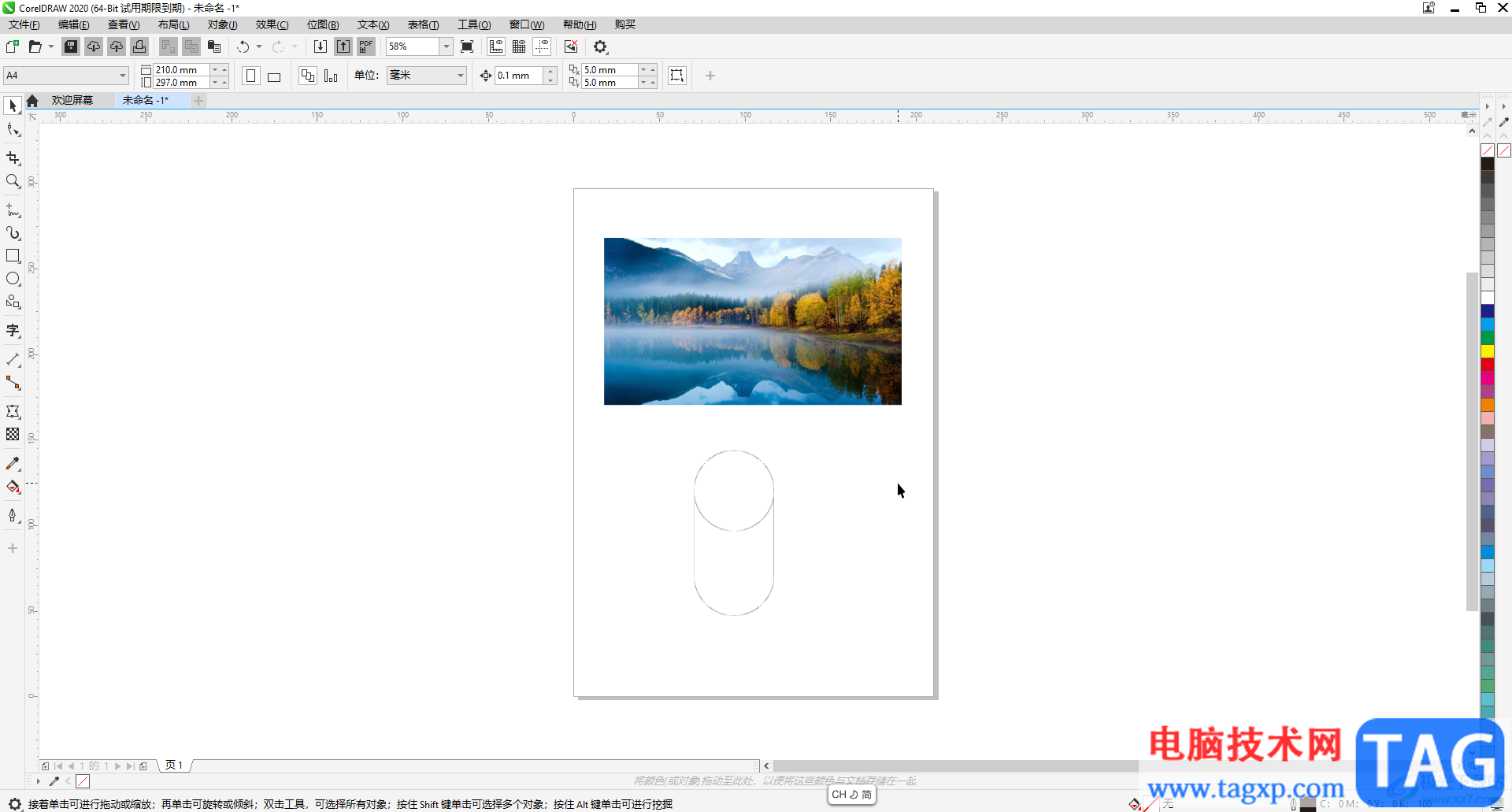Click the Home welcome screen icon
This screenshot has height=812, width=1512.
click(x=32, y=101)
